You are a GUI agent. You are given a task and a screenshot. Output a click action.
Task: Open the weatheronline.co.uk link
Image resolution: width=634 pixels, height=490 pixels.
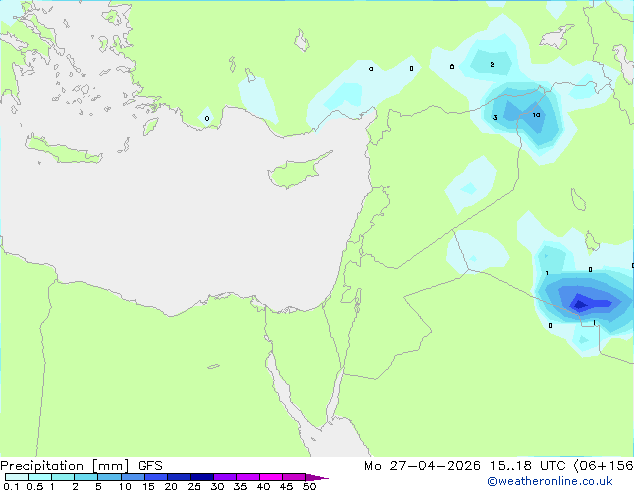[x=550, y=481]
